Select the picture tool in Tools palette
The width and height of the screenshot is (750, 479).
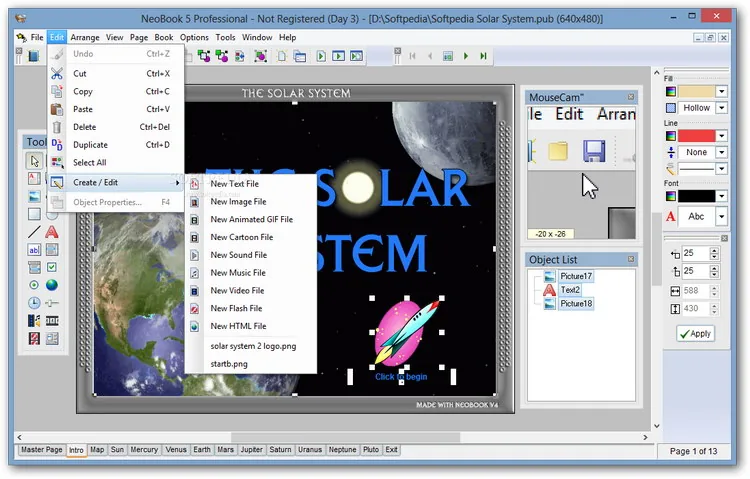point(34,197)
